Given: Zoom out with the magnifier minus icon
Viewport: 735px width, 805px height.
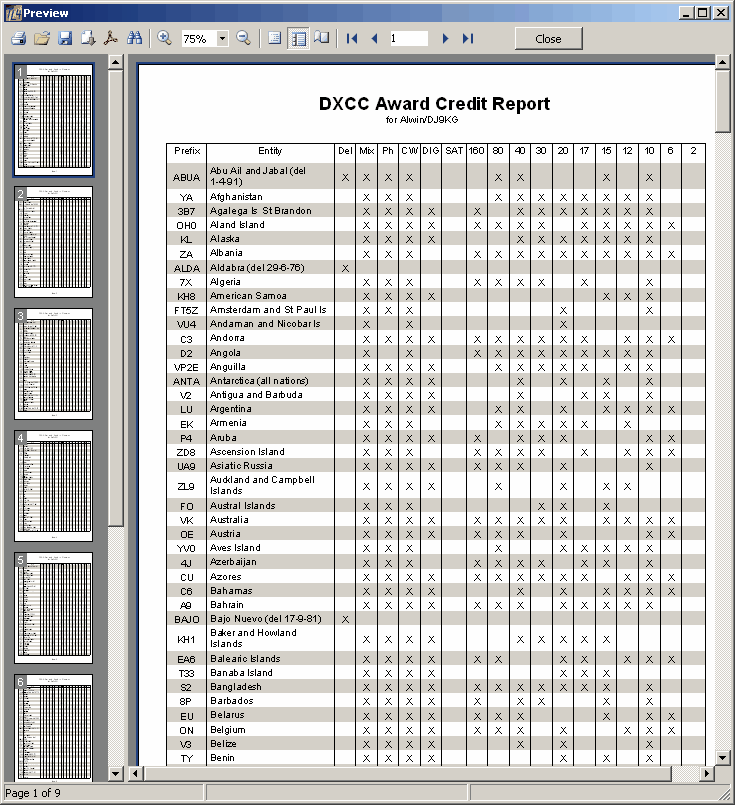Looking at the screenshot, I should tap(243, 39).
